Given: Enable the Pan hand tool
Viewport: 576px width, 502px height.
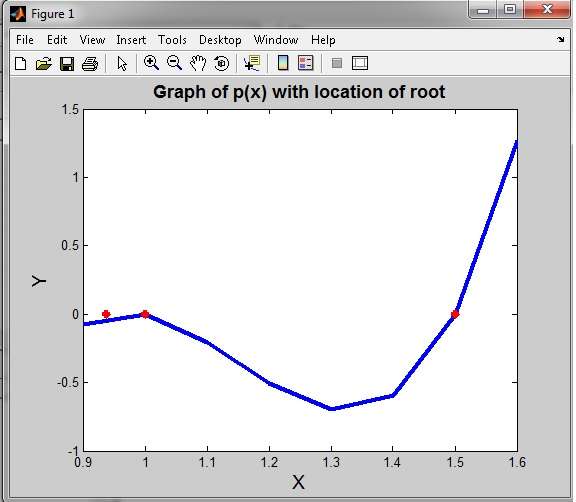Looking at the screenshot, I should pyautogui.click(x=198, y=63).
